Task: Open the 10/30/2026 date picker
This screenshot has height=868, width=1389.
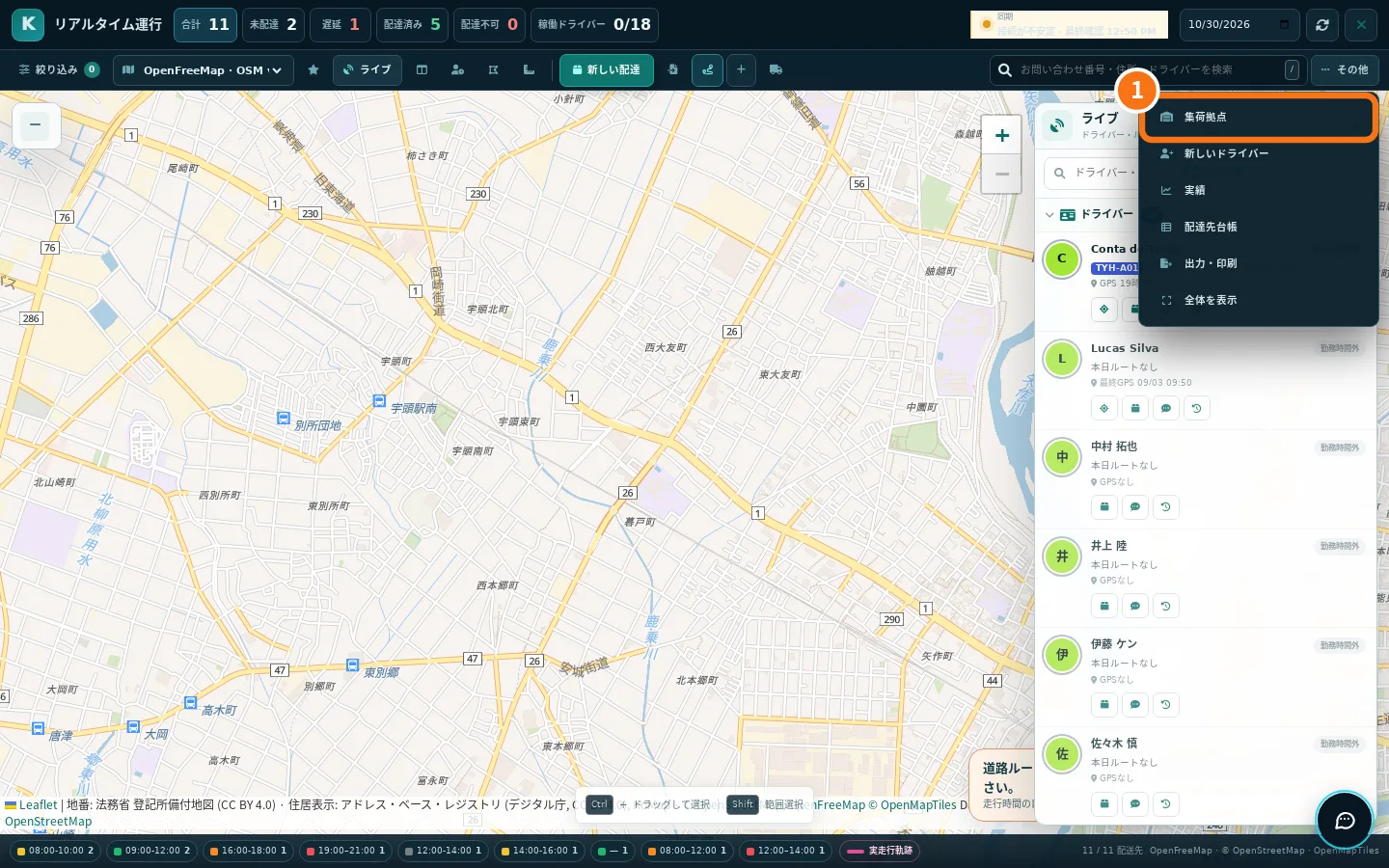Action: (1239, 25)
